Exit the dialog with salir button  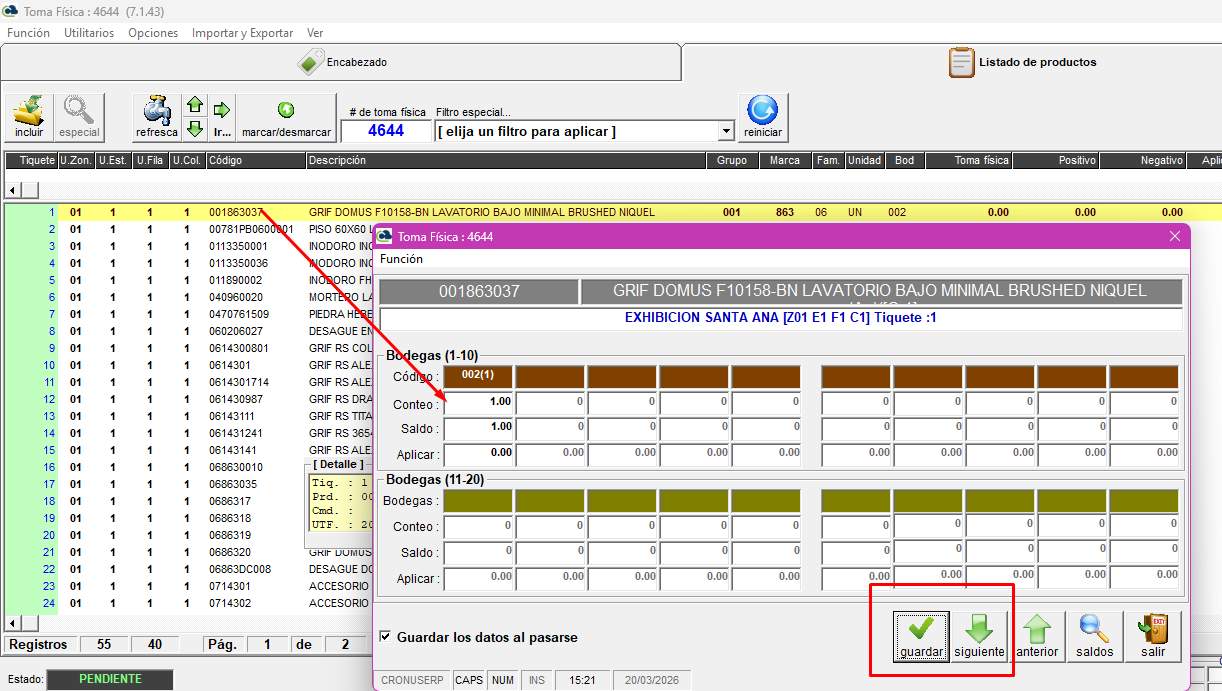tap(1153, 636)
